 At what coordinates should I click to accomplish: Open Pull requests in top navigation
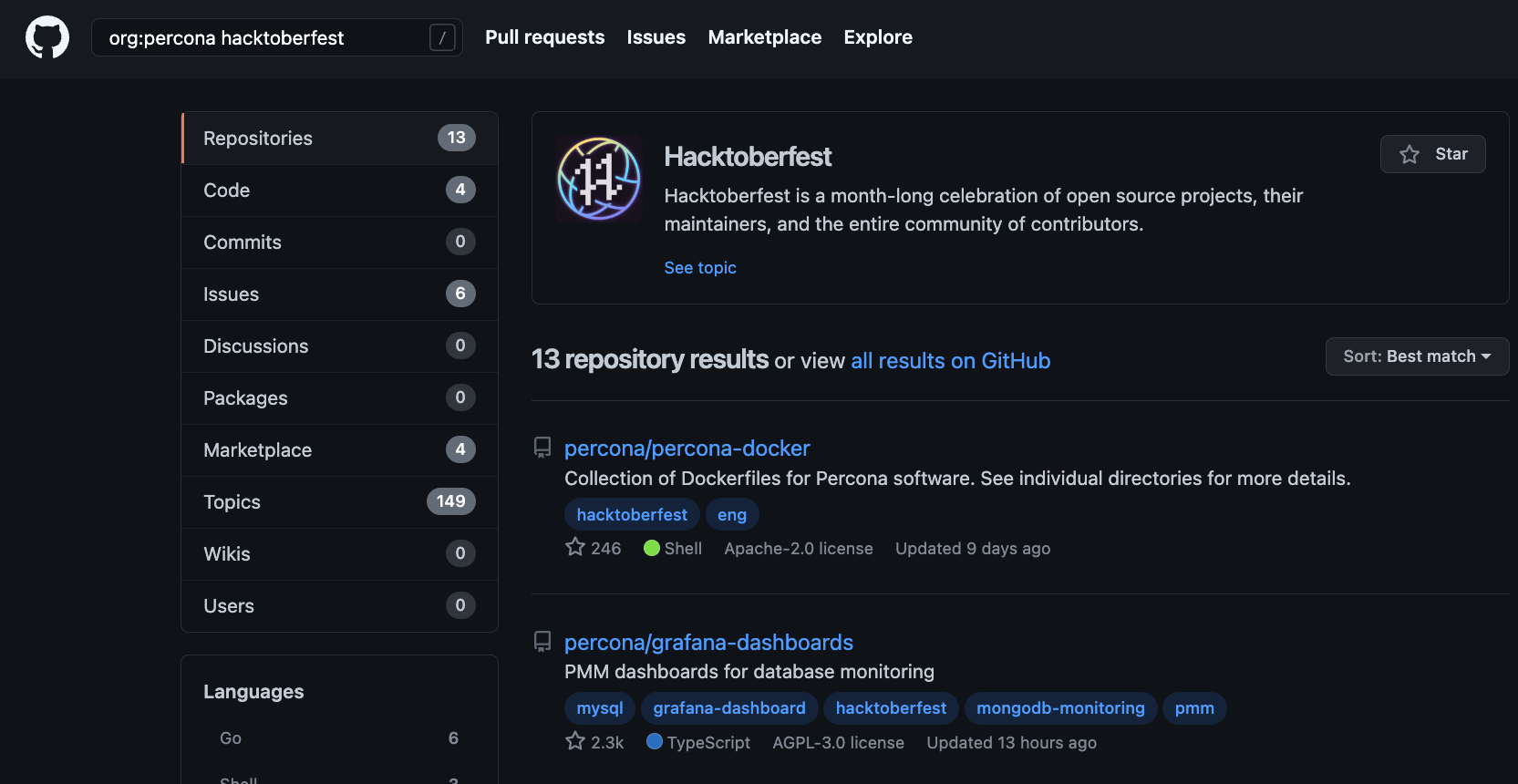[545, 37]
